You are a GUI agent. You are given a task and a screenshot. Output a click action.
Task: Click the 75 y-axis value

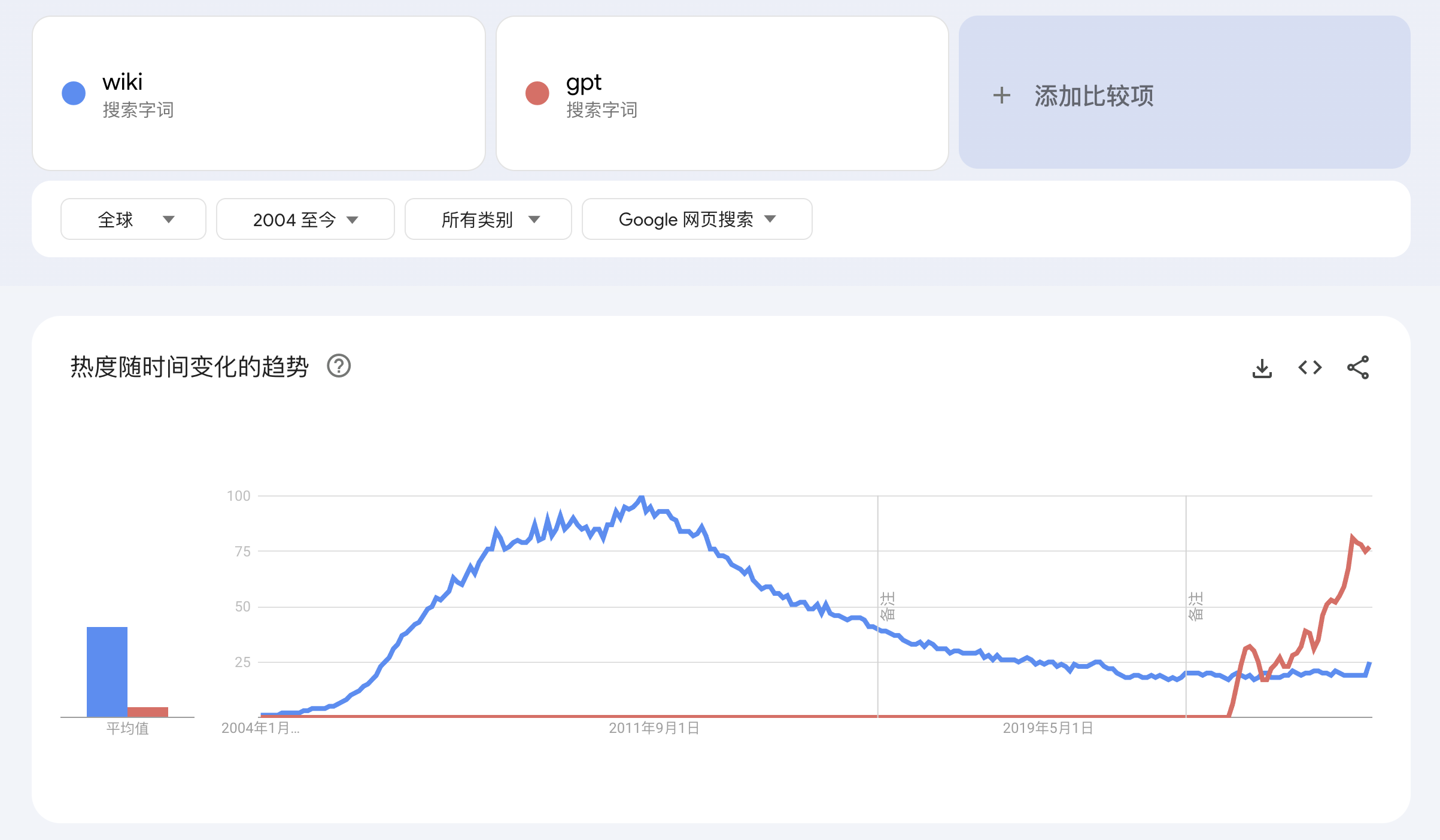pos(242,551)
